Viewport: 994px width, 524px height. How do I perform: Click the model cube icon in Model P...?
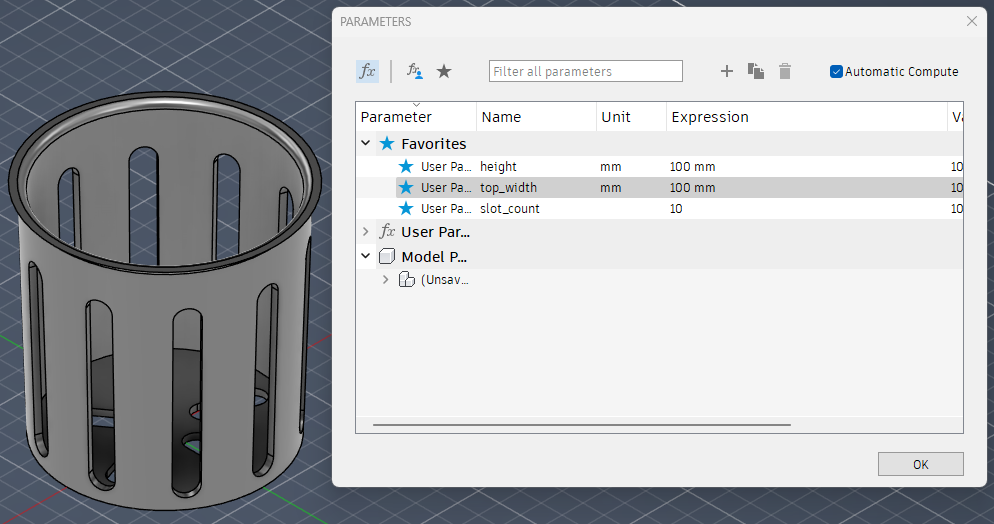coord(387,256)
